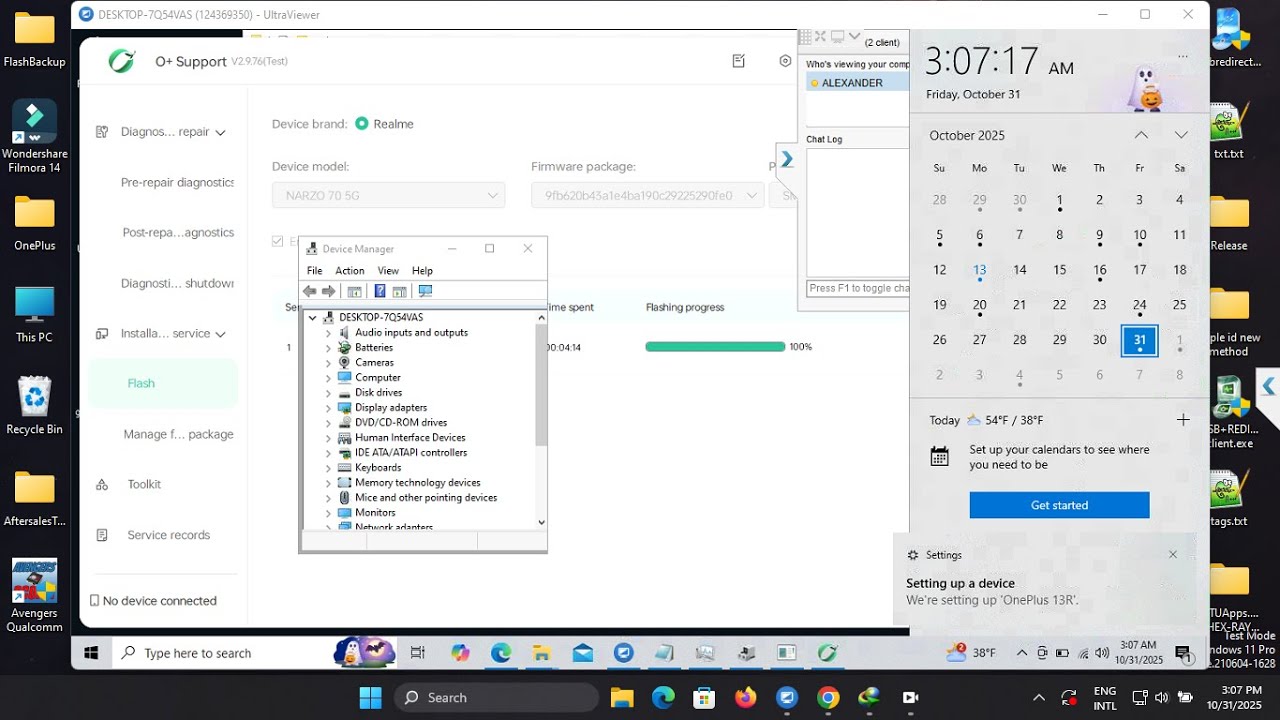Viewport: 1280px width, 720px height.
Task: Click the local Windows 11 Start button
Action: click(370, 698)
